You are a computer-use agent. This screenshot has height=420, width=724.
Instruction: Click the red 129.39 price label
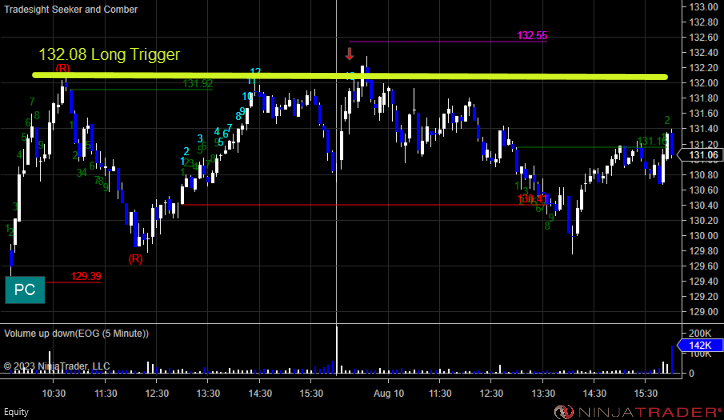pos(86,276)
